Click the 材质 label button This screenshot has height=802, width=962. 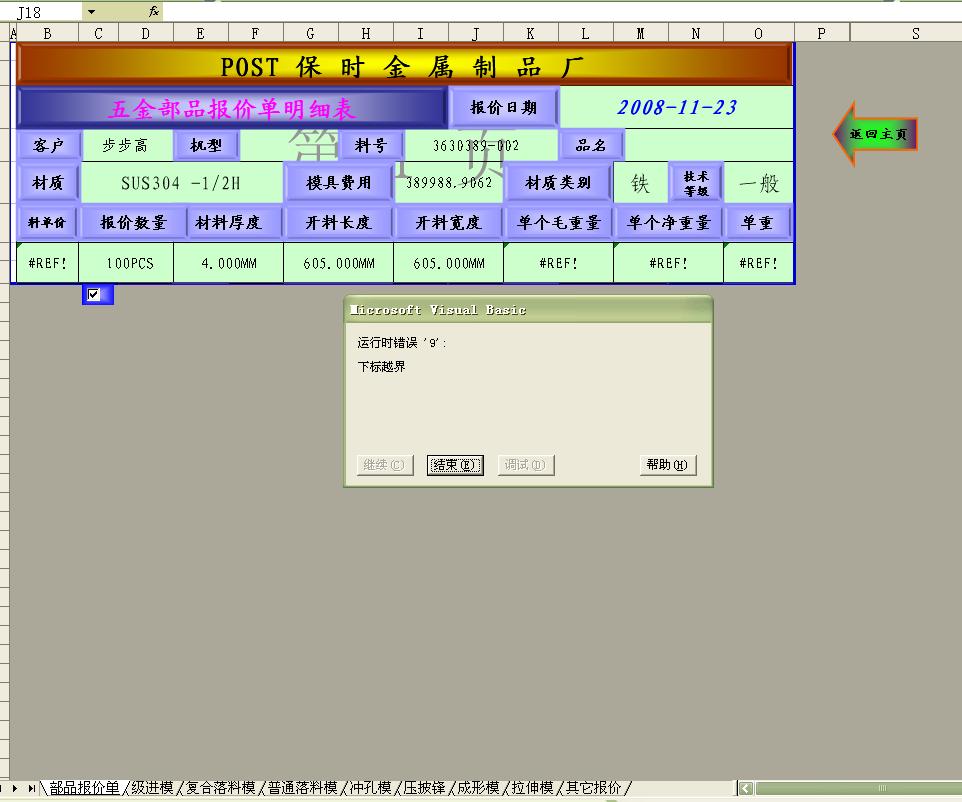coord(48,182)
